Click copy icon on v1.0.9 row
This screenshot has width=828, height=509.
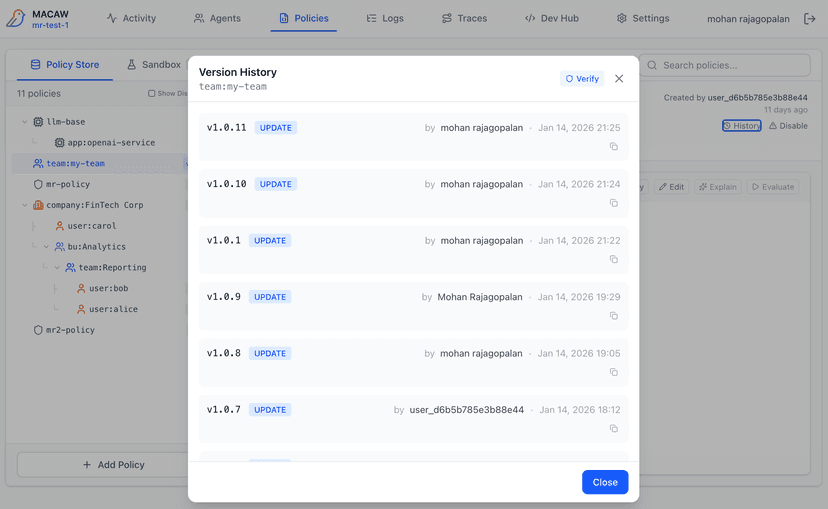tap(614, 316)
